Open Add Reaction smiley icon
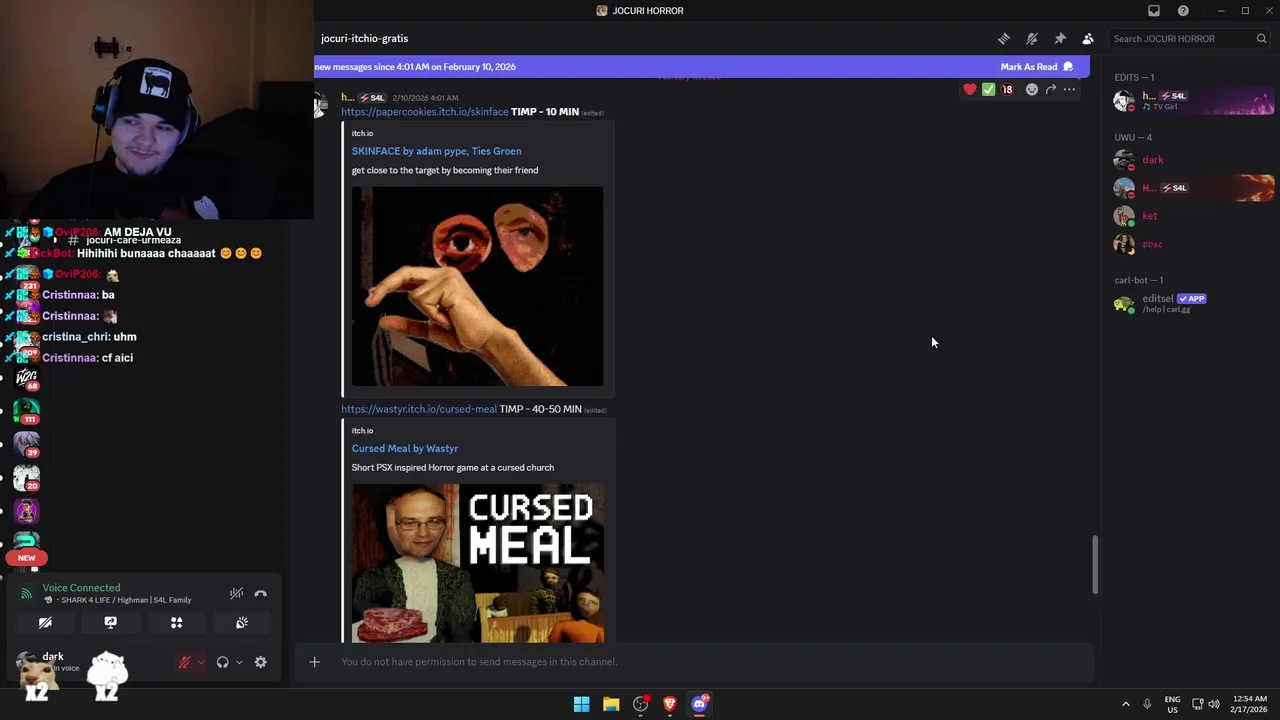 tap(1032, 90)
